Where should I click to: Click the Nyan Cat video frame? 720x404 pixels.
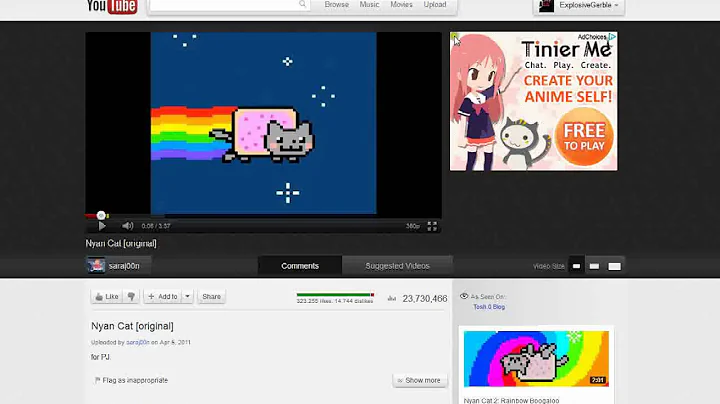coord(263,123)
